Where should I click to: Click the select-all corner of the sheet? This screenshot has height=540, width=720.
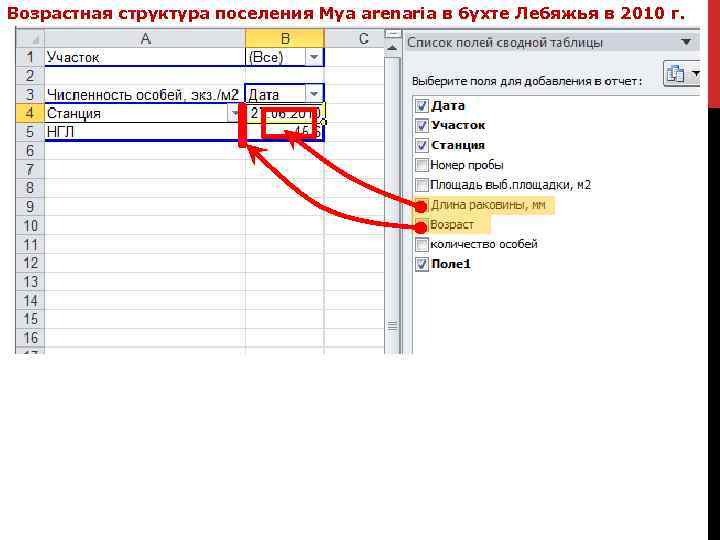(30, 39)
